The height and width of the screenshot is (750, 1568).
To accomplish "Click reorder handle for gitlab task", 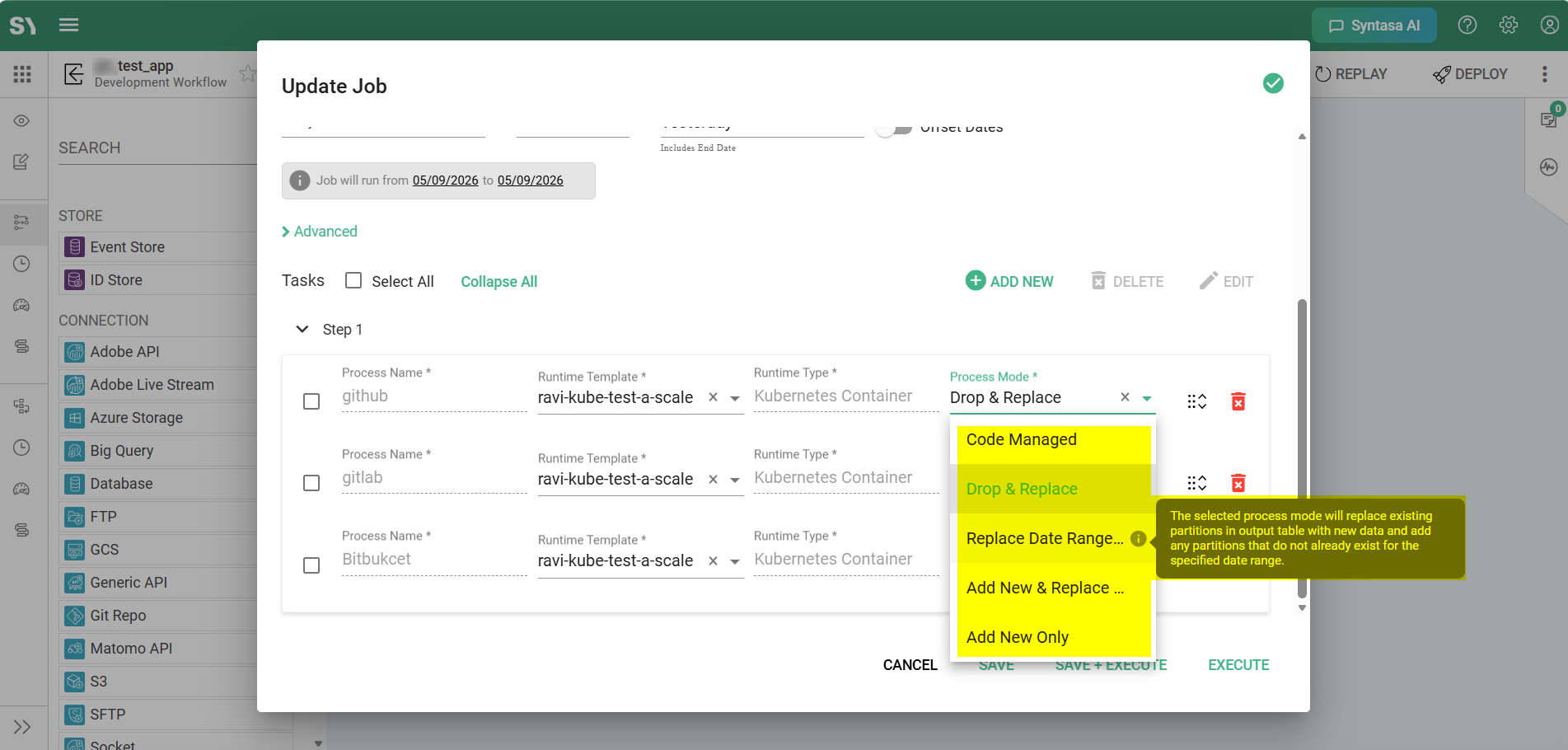I will tap(1196, 483).
